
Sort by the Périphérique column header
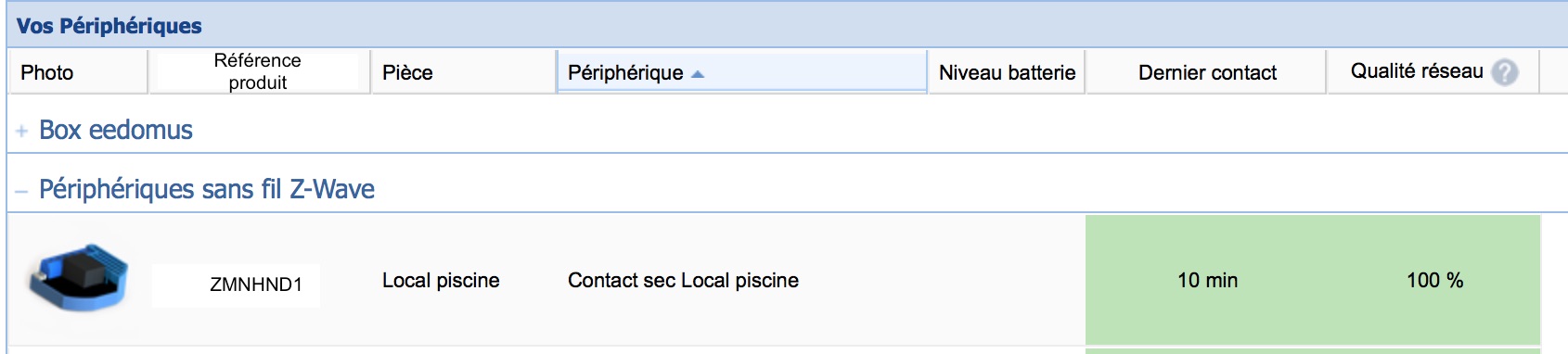625,72
